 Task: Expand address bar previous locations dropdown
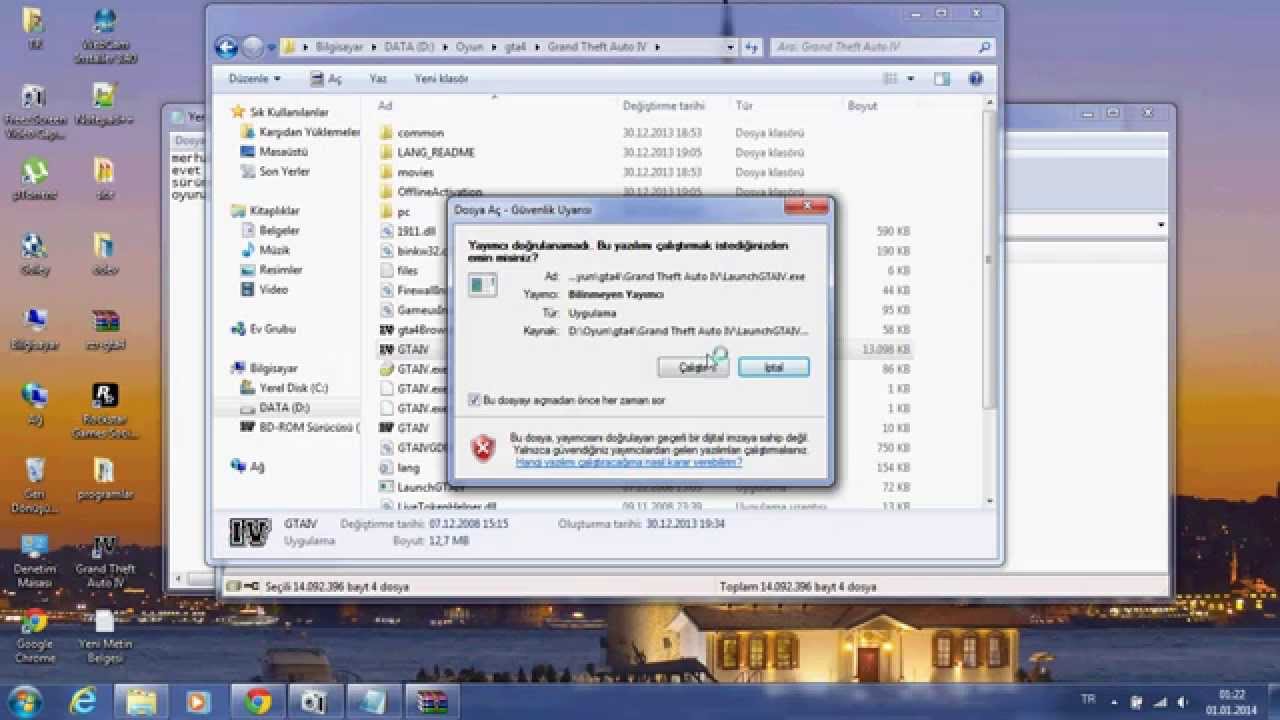point(731,47)
